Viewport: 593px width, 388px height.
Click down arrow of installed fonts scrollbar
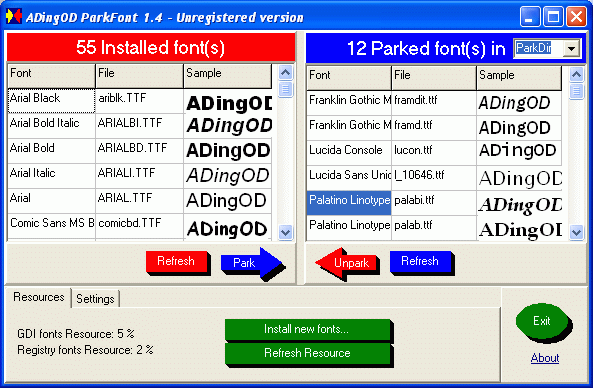pyautogui.click(x=286, y=232)
